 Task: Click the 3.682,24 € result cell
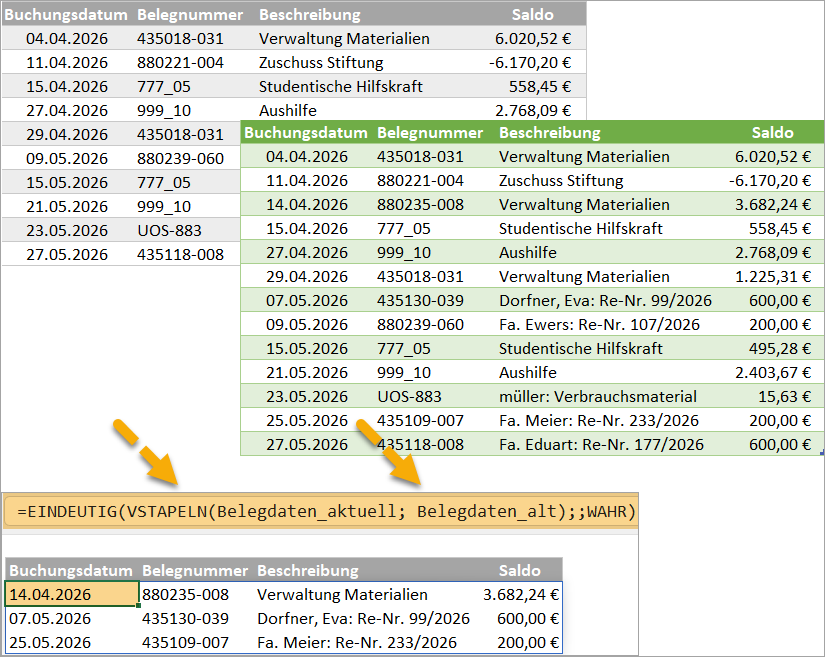click(x=521, y=594)
